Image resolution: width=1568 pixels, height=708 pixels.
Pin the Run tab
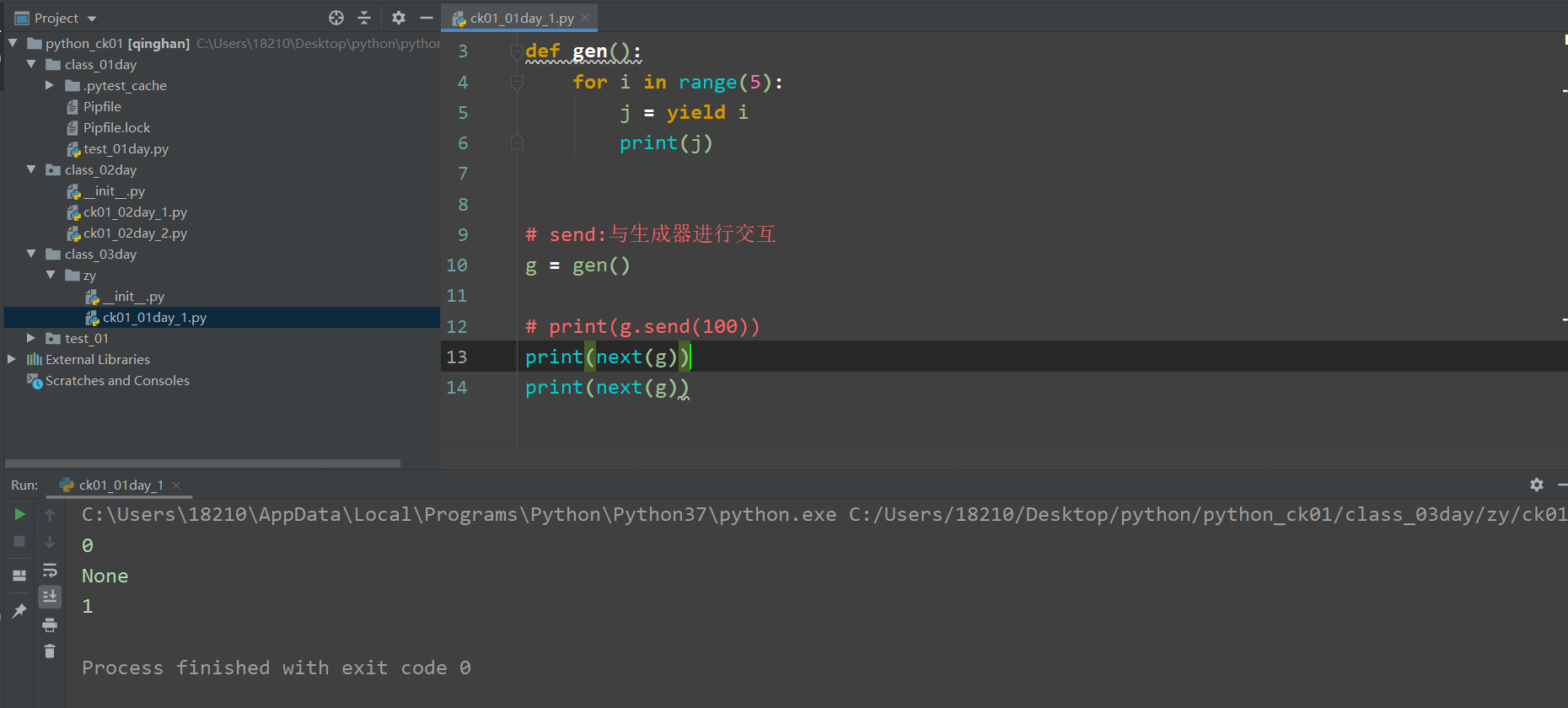[x=19, y=610]
